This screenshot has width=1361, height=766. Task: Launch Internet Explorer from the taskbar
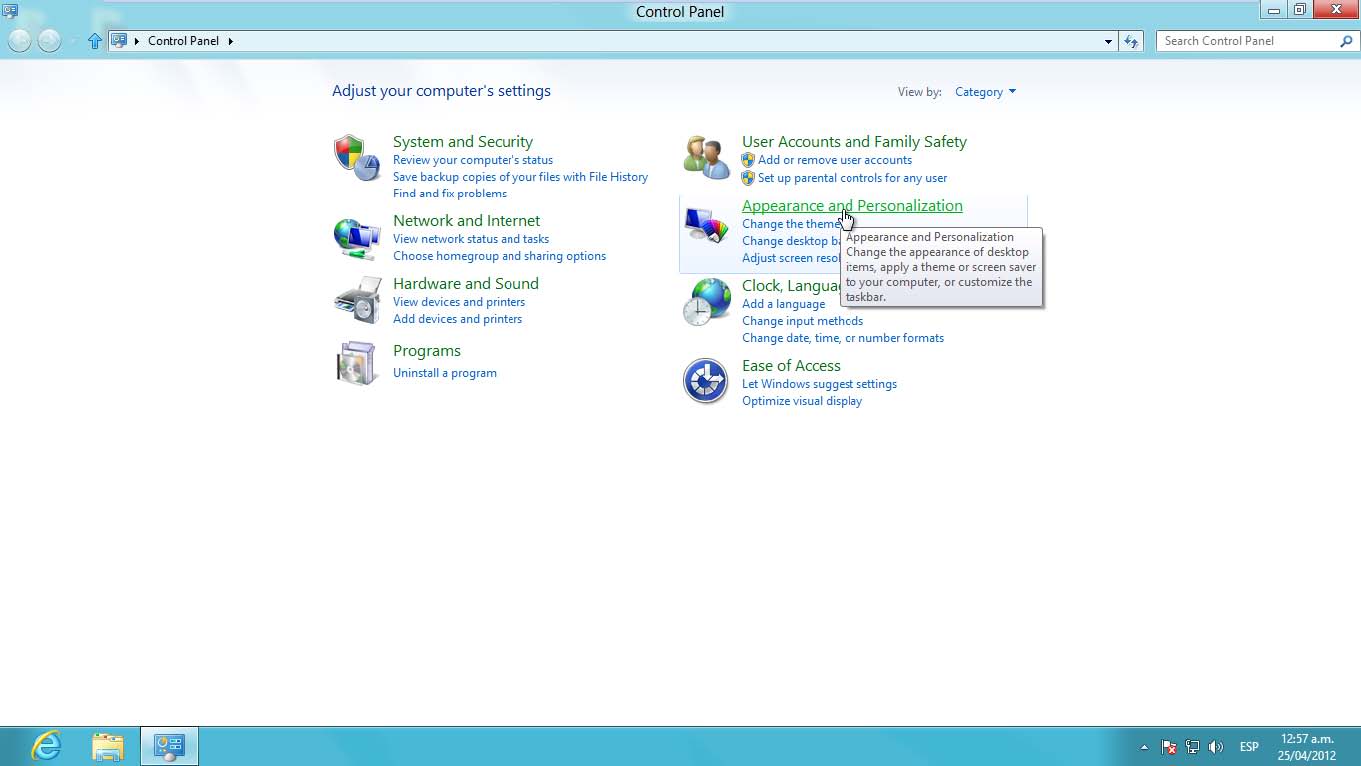(46, 746)
